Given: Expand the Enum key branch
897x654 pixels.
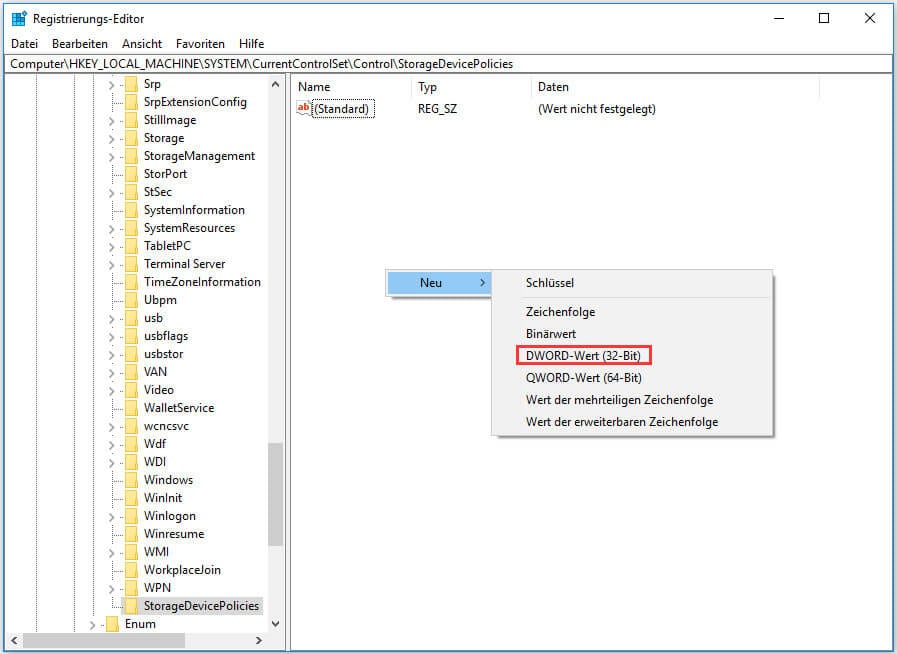Looking at the screenshot, I should point(92,624).
